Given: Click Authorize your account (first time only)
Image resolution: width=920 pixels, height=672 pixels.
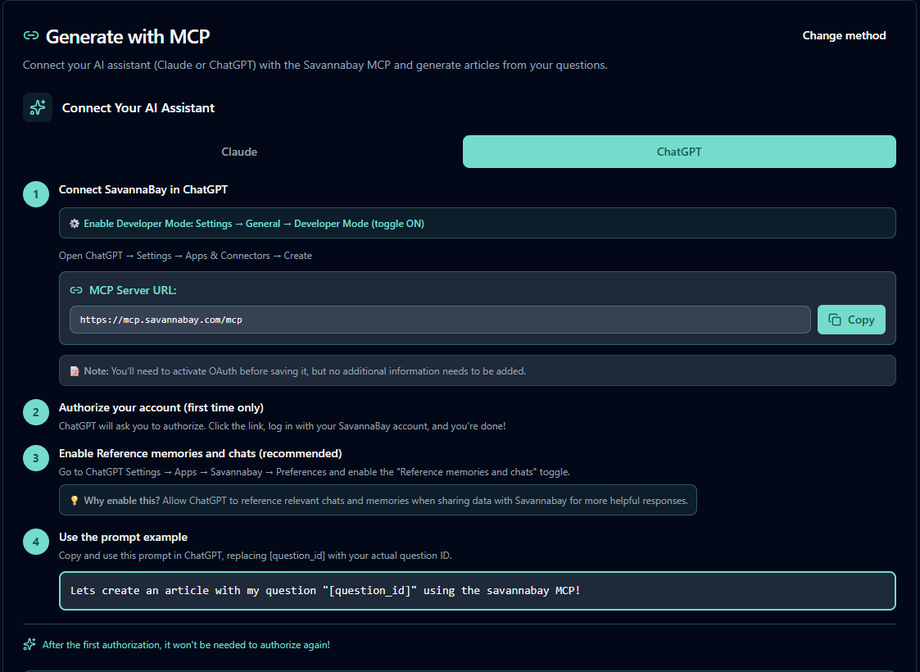Looking at the screenshot, I should 161,407.
